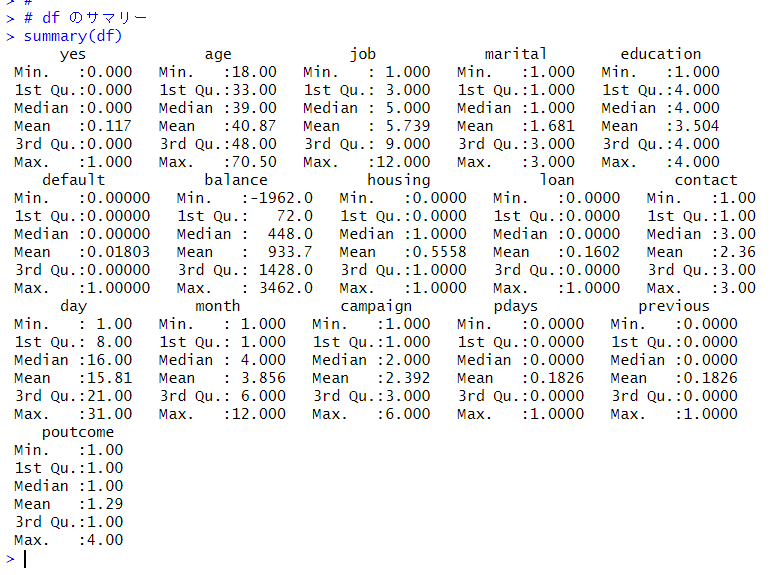Select age mean value 40.87

(x=254, y=126)
